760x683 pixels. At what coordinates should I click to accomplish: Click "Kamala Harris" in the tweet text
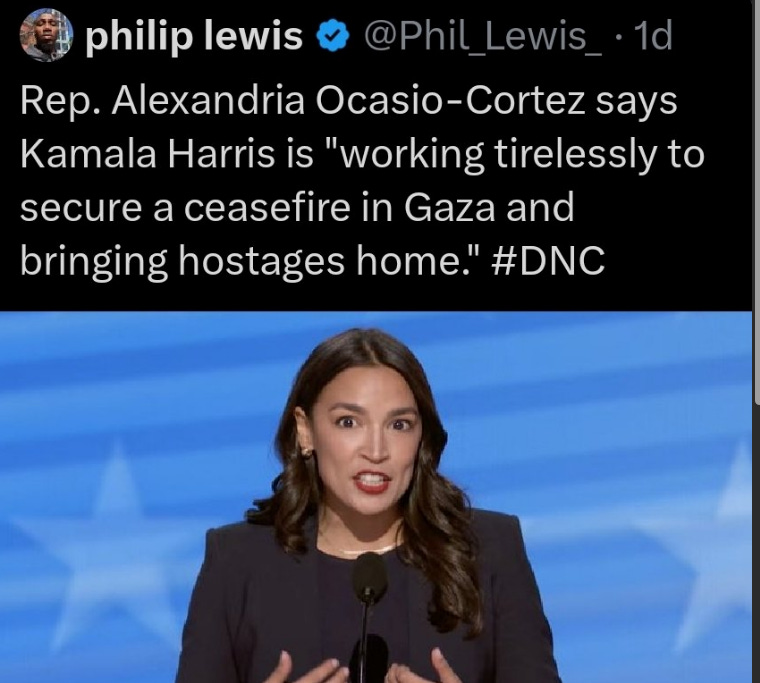[x=147, y=154]
